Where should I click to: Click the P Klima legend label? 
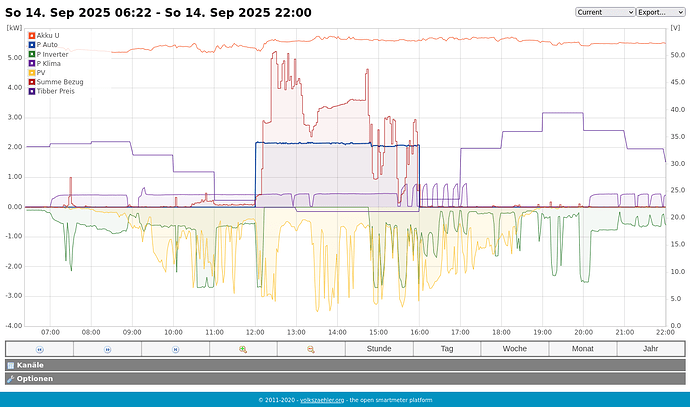(48, 63)
